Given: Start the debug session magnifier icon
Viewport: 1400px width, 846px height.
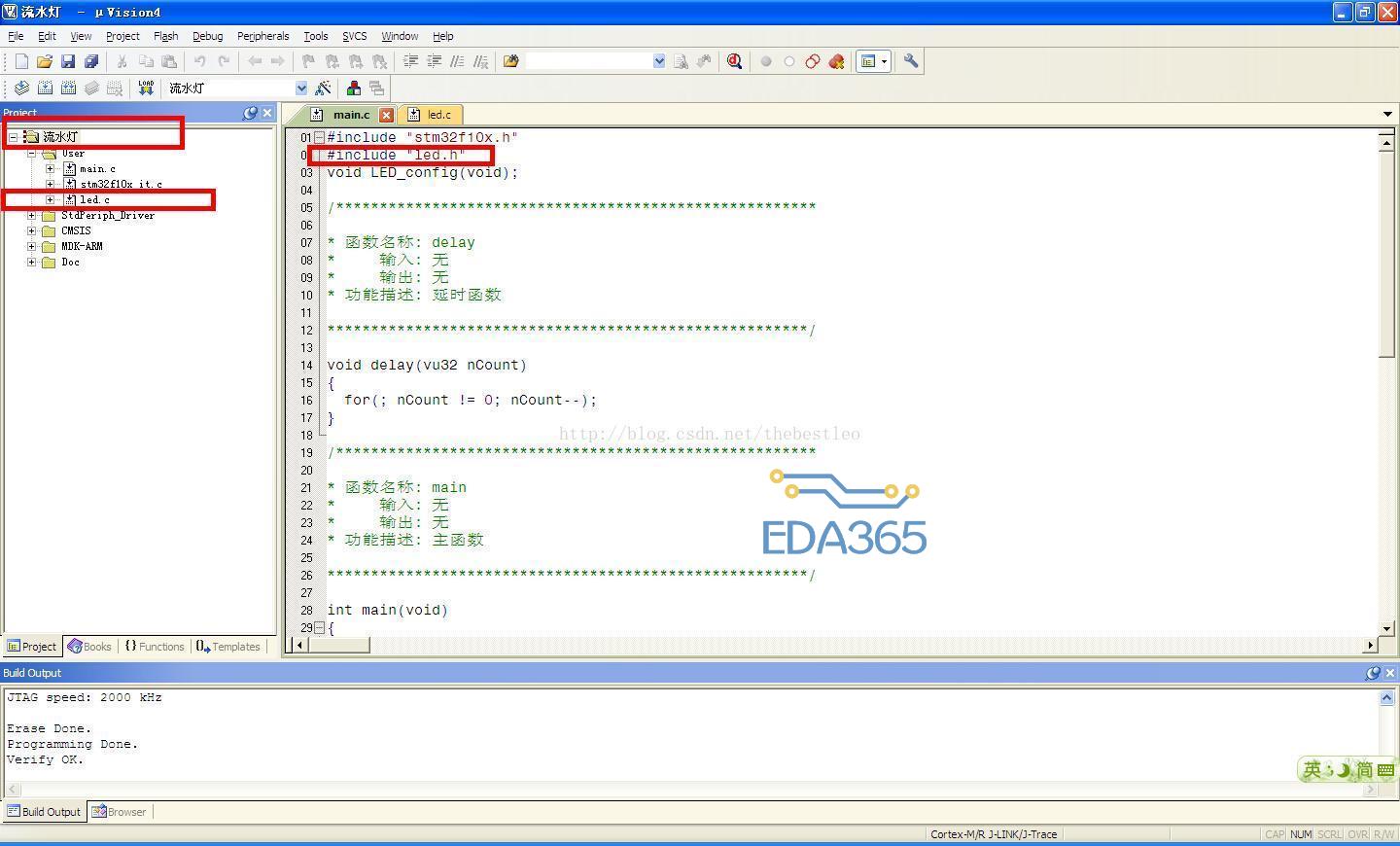Looking at the screenshot, I should [x=735, y=61].
